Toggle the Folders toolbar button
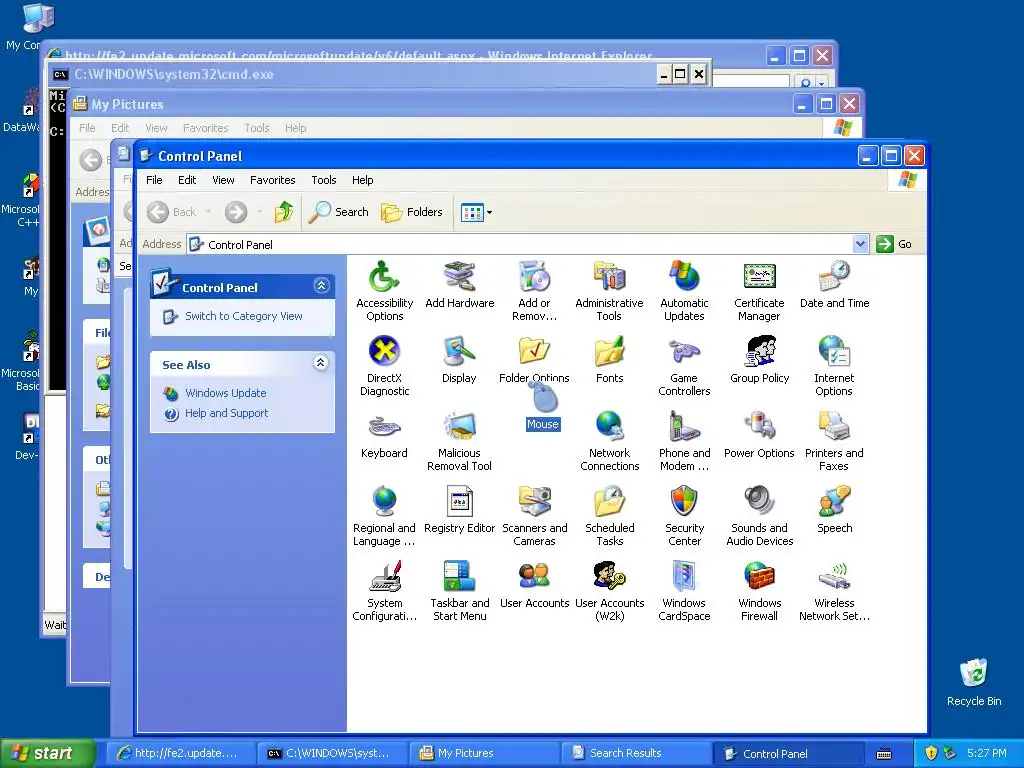 pos(412,212)
